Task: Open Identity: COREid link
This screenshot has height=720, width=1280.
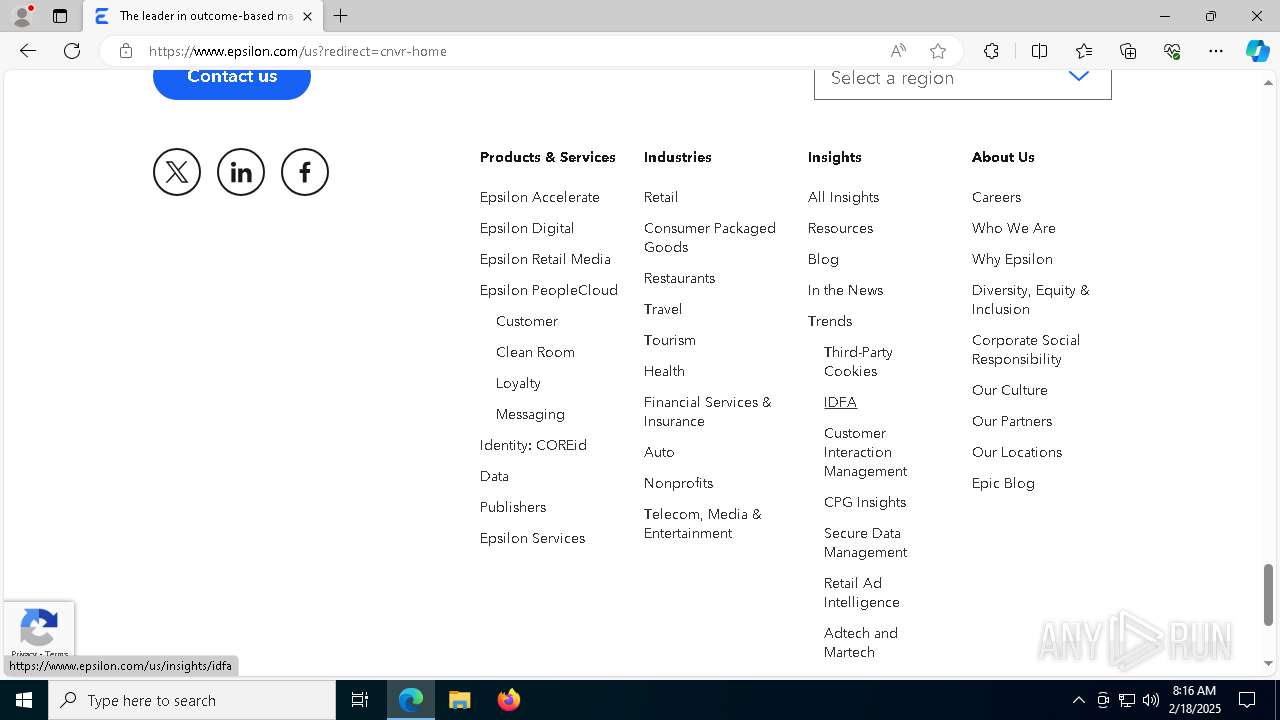Action: pyautogui.click(x=533, y=445)
